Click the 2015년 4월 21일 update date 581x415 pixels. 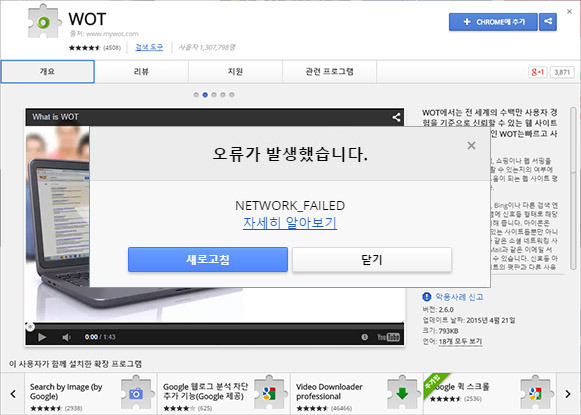491,320
